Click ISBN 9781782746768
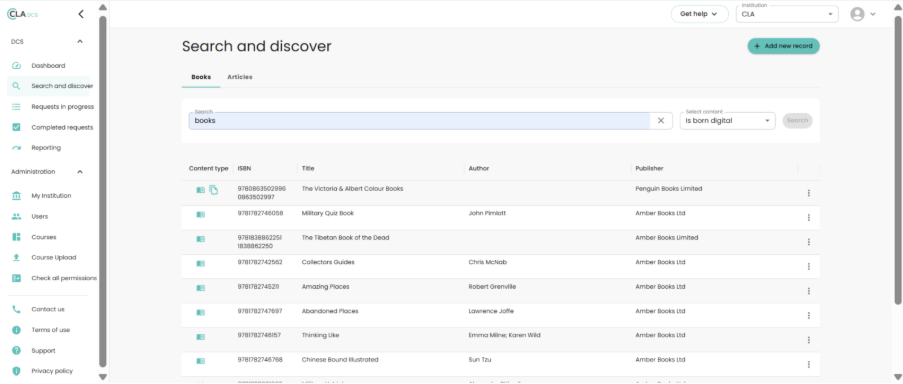This screenshot has width=903, height=384. [x=260, y=360]
